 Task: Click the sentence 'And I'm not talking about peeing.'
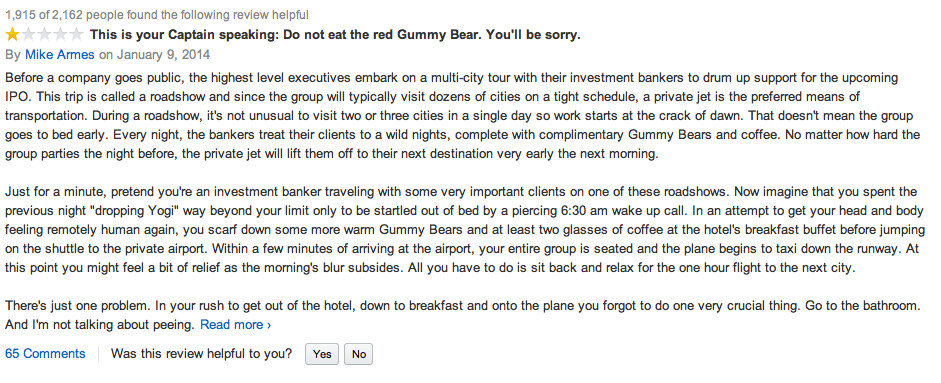[x=100, y=325]
